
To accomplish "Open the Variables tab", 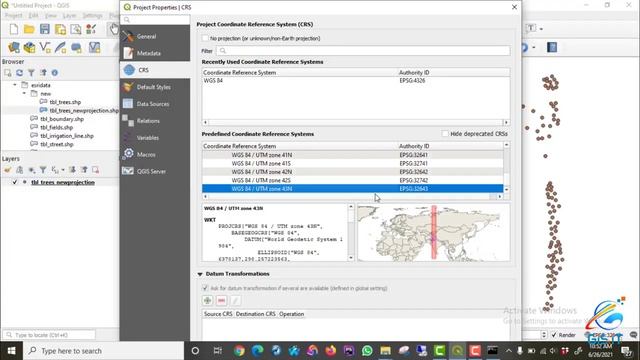I will click(x=155, y=138).
